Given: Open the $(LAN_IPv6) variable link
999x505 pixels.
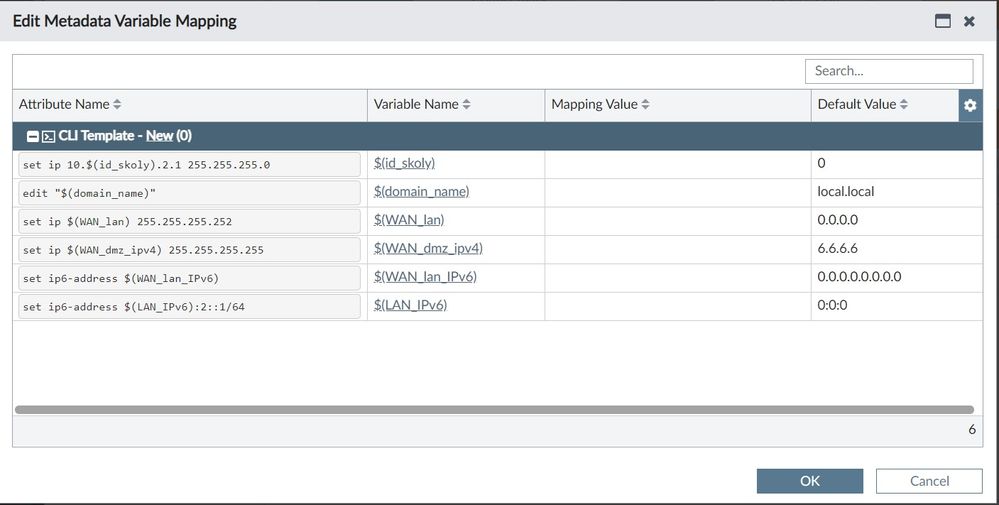Looking at the screenshot, I should pyautogui.click(x=410, y=305).
